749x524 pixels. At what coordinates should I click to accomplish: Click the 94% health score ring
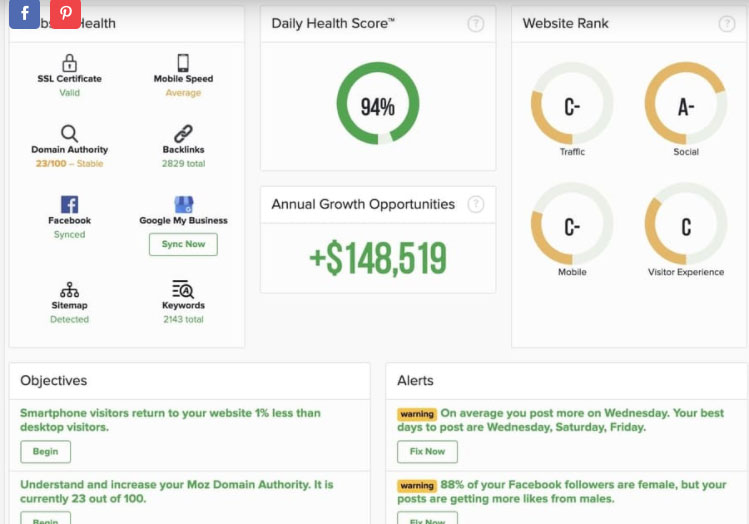click(377, 107)
